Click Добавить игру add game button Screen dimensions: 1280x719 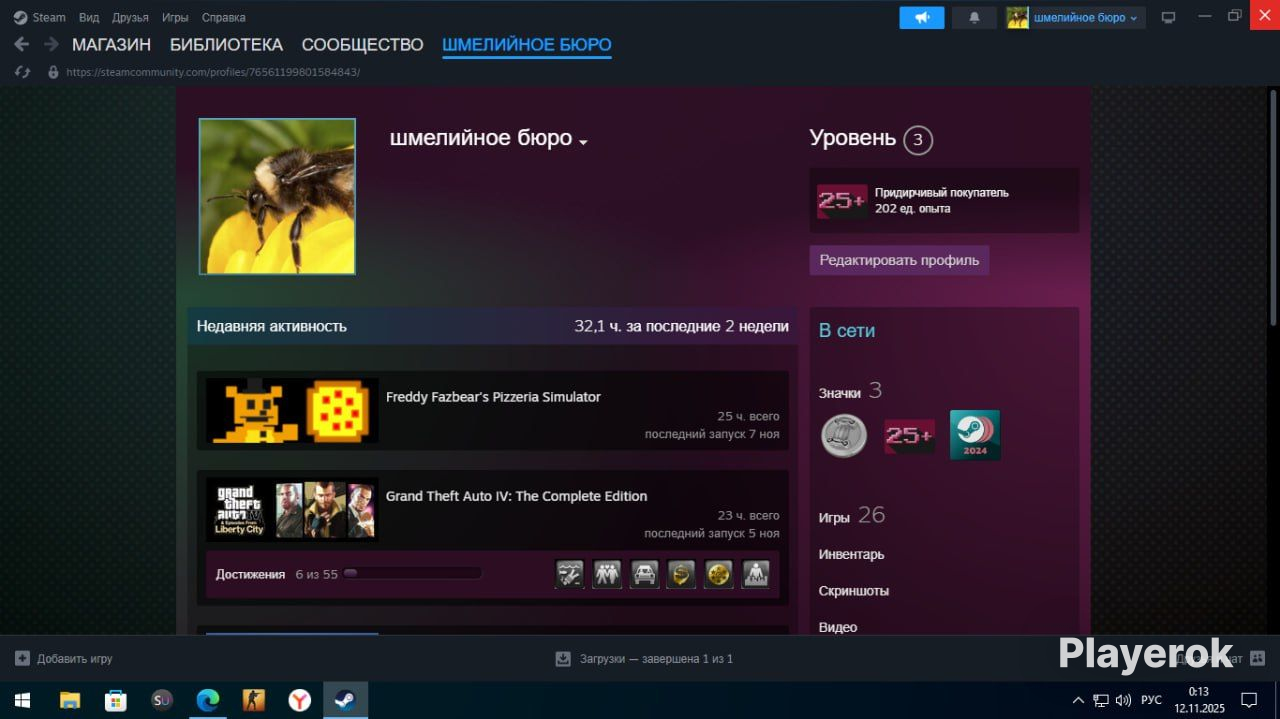pyautogui.click(x=64, y=659)
